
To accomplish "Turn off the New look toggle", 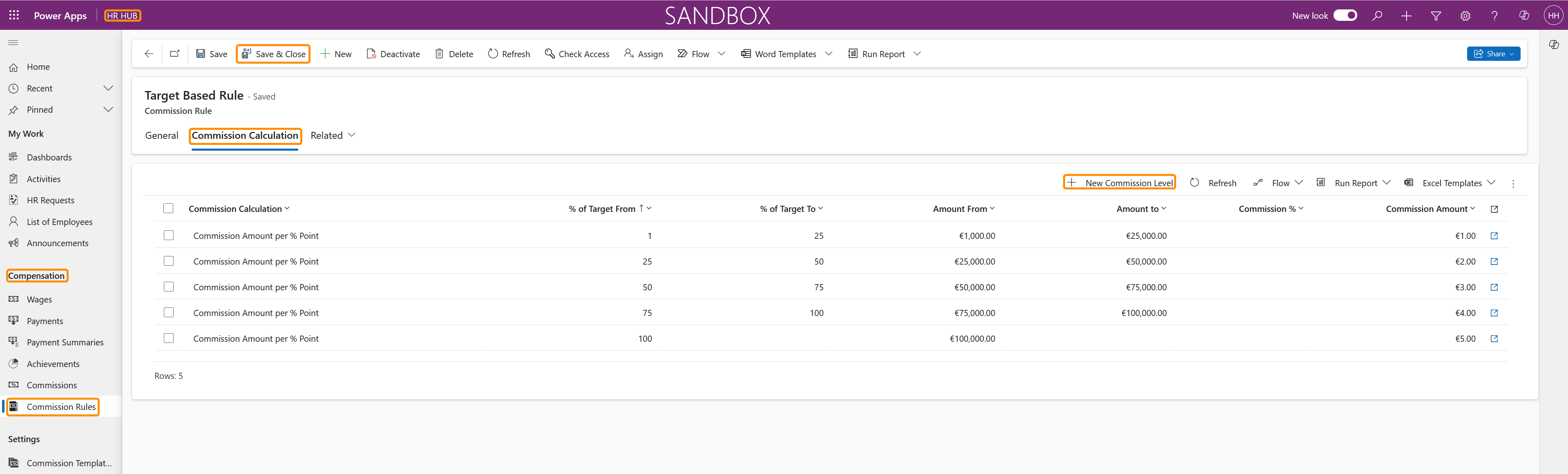I will pyautogui.click(x=1345, y=15).
